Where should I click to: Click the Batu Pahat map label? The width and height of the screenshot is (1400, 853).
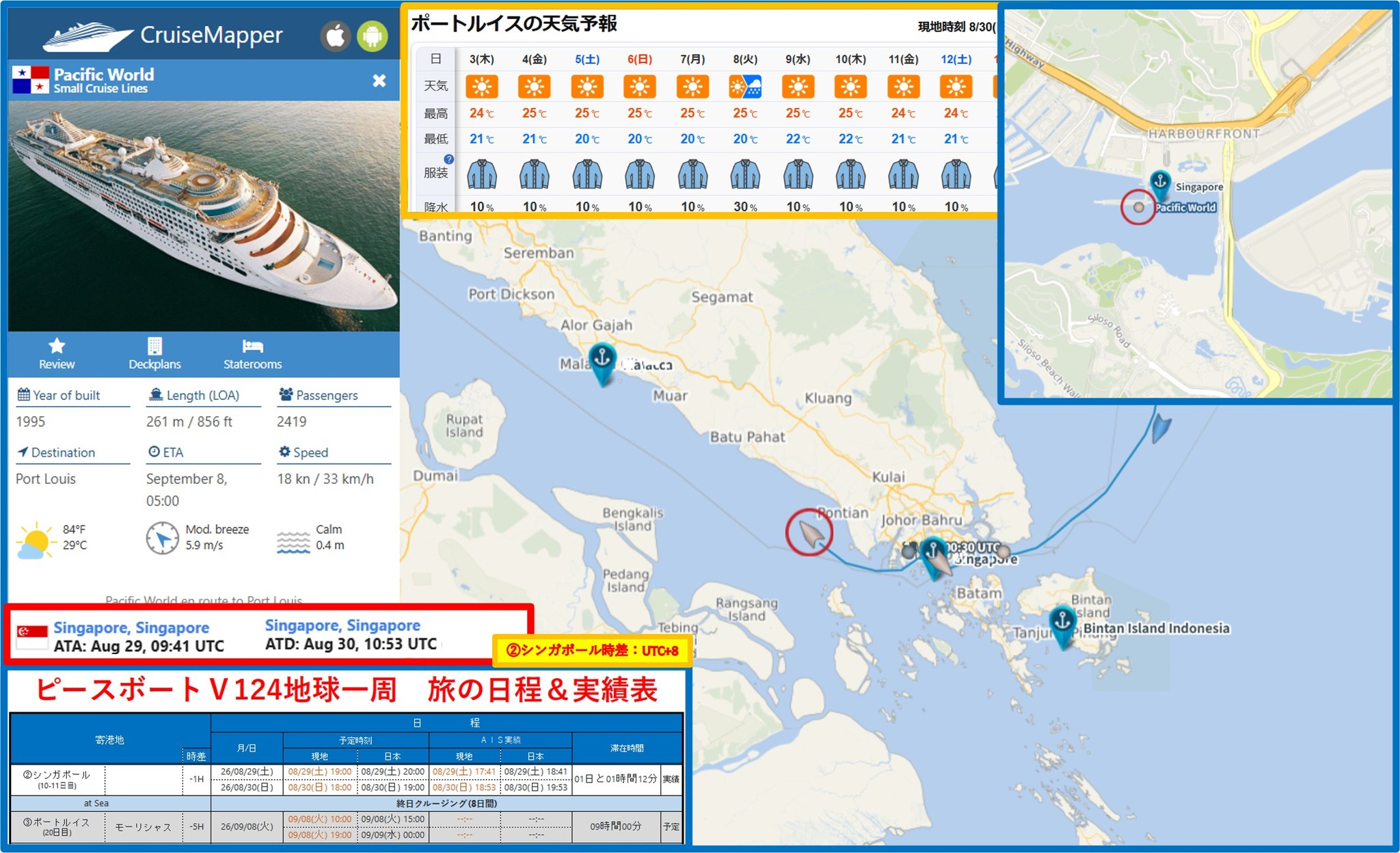click(747, 437)
